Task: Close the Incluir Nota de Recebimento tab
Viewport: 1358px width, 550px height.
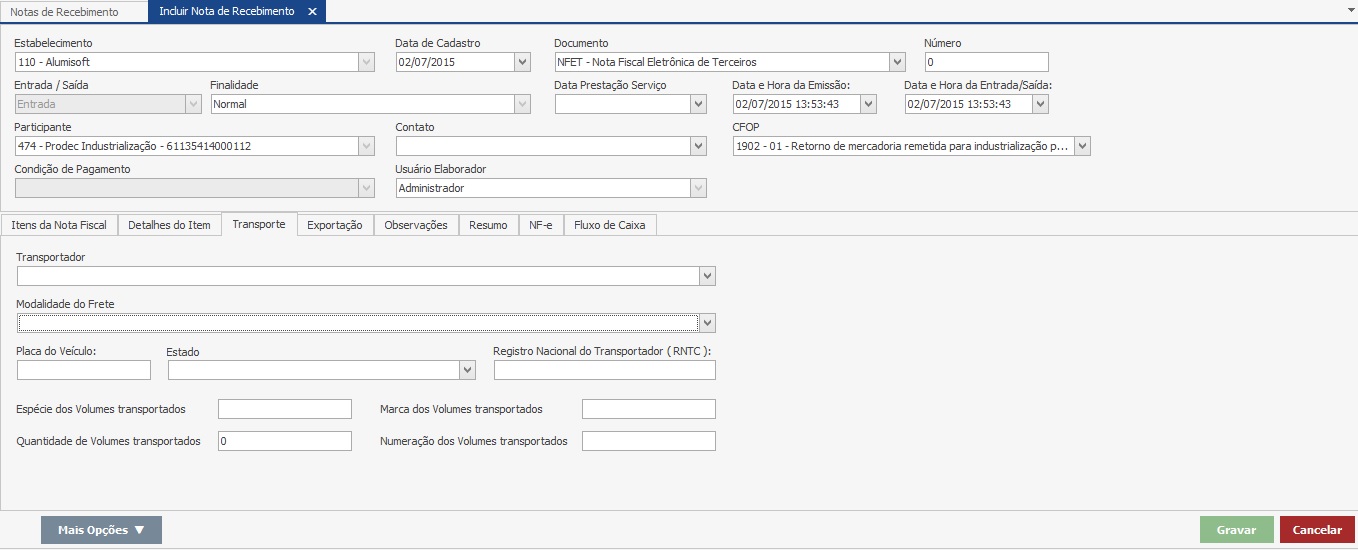Action: click(x=312, y=12)
